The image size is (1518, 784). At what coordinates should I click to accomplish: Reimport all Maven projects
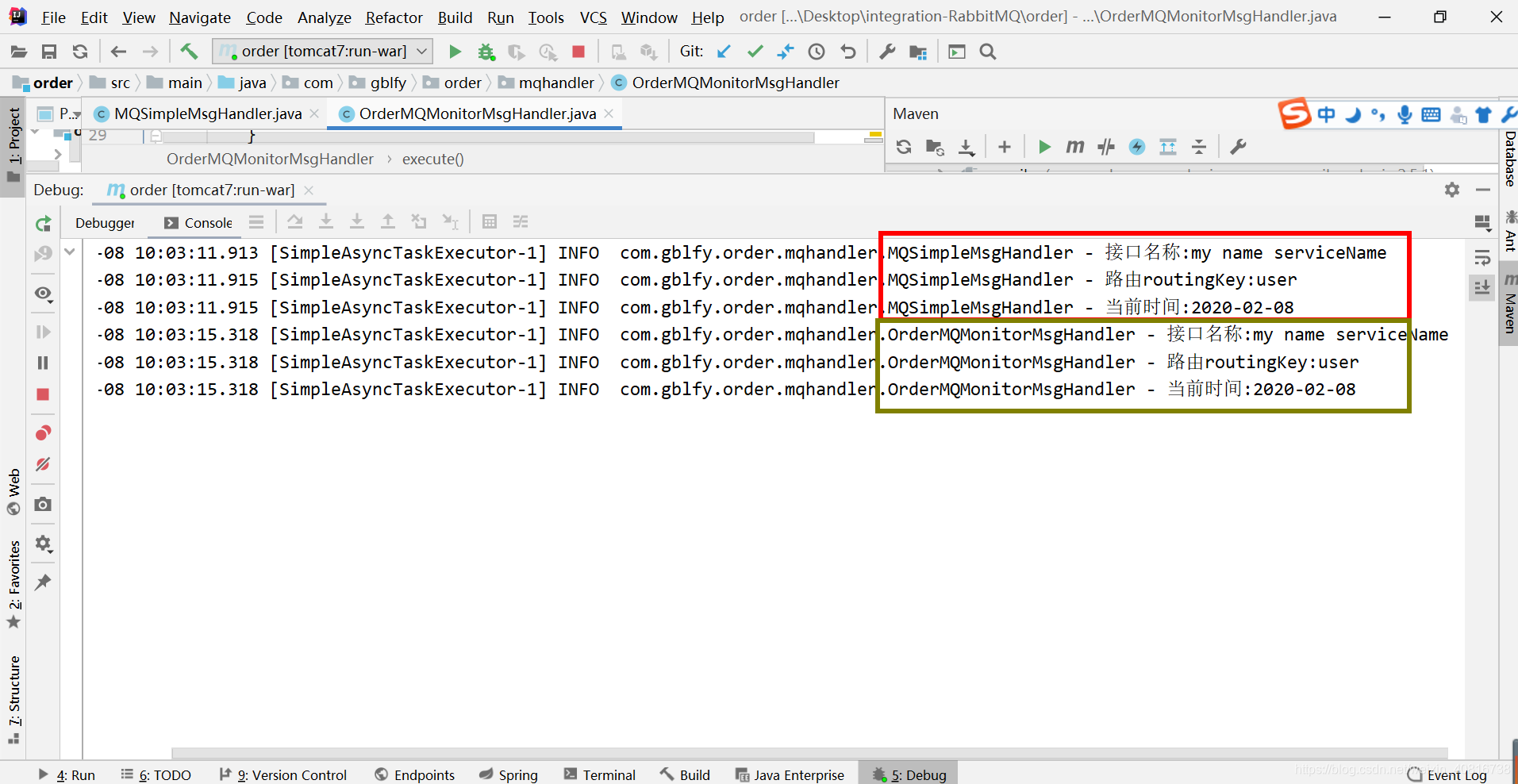904,147
